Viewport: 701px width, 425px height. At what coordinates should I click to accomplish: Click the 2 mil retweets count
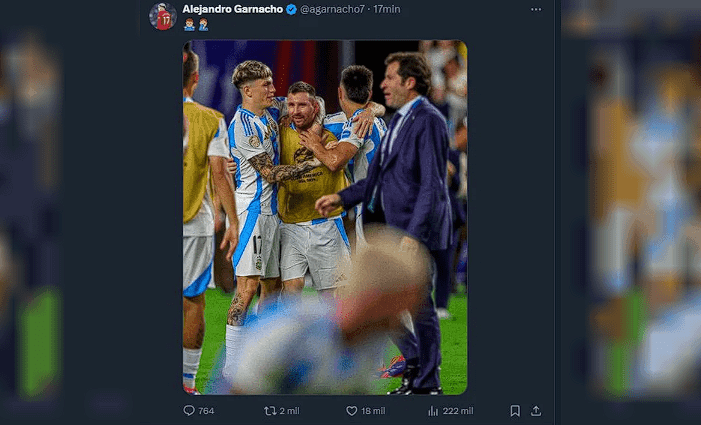(x=289, y=410)
